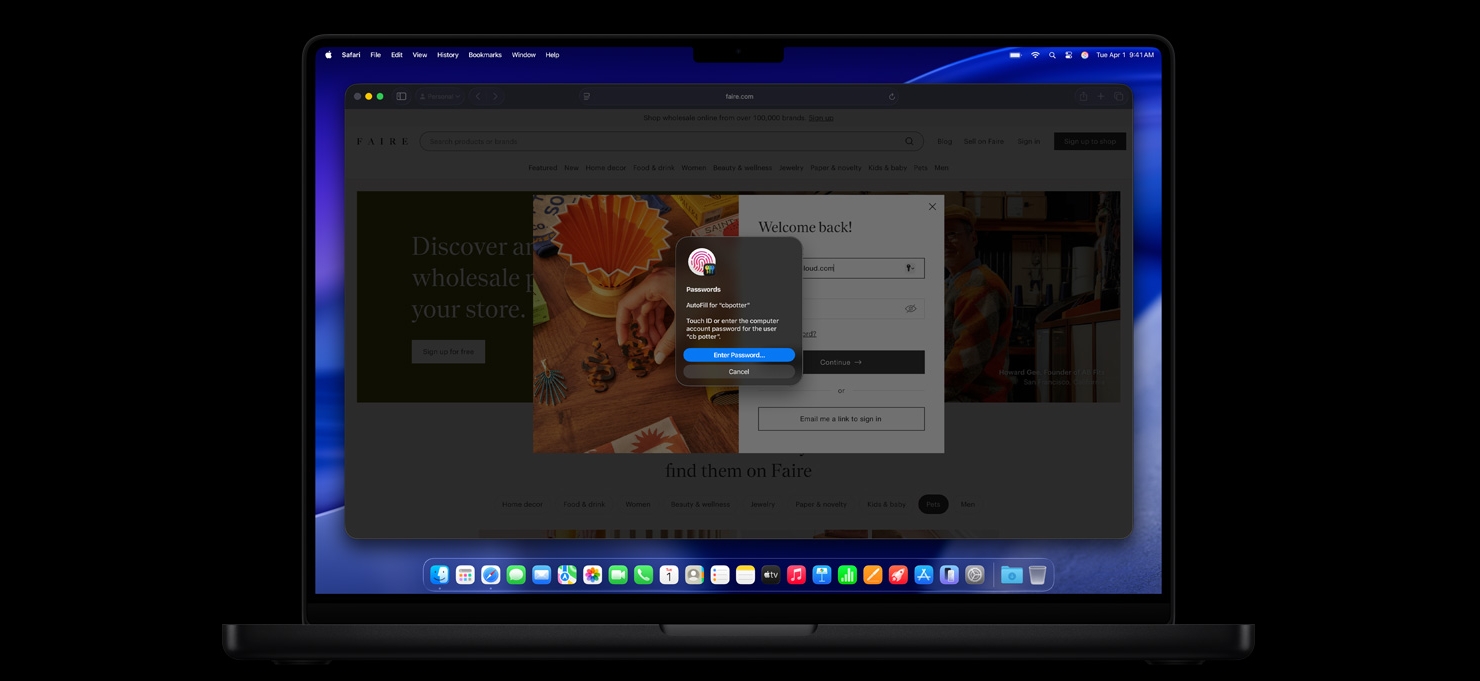Open System Settings in the Dock

coord(975,575)
